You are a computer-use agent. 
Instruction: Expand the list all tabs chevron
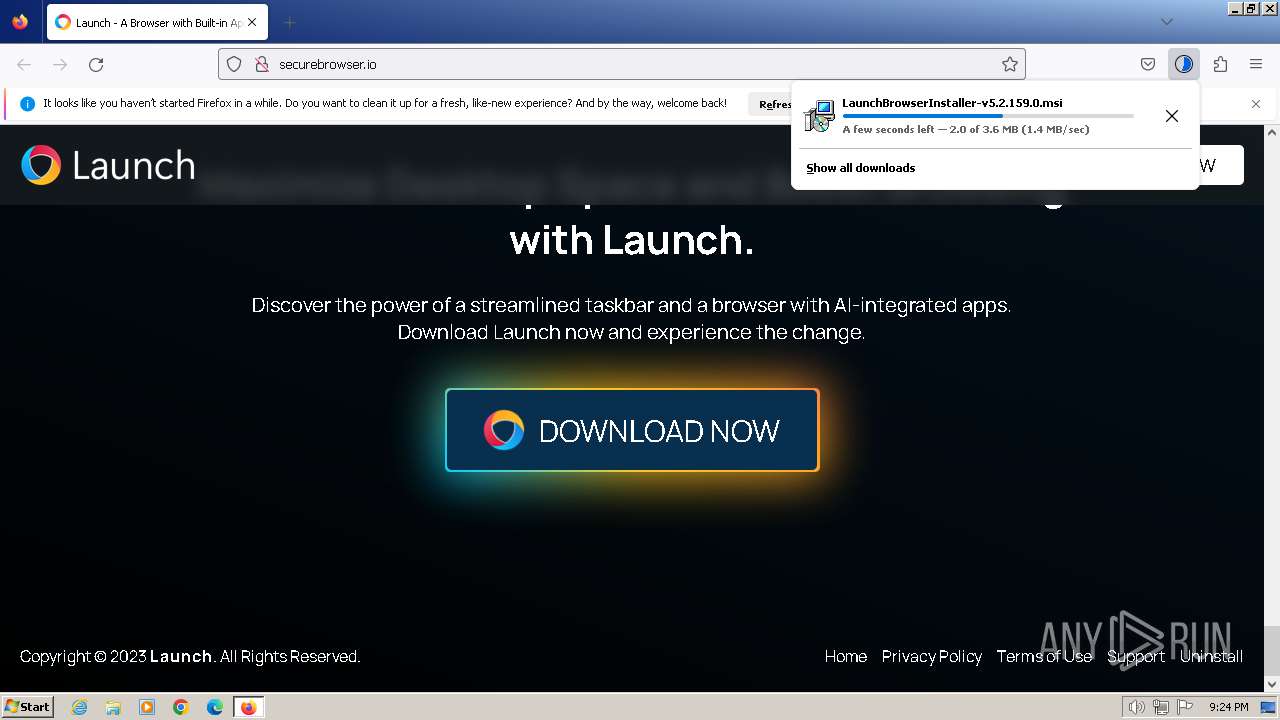coord(1166,22)
